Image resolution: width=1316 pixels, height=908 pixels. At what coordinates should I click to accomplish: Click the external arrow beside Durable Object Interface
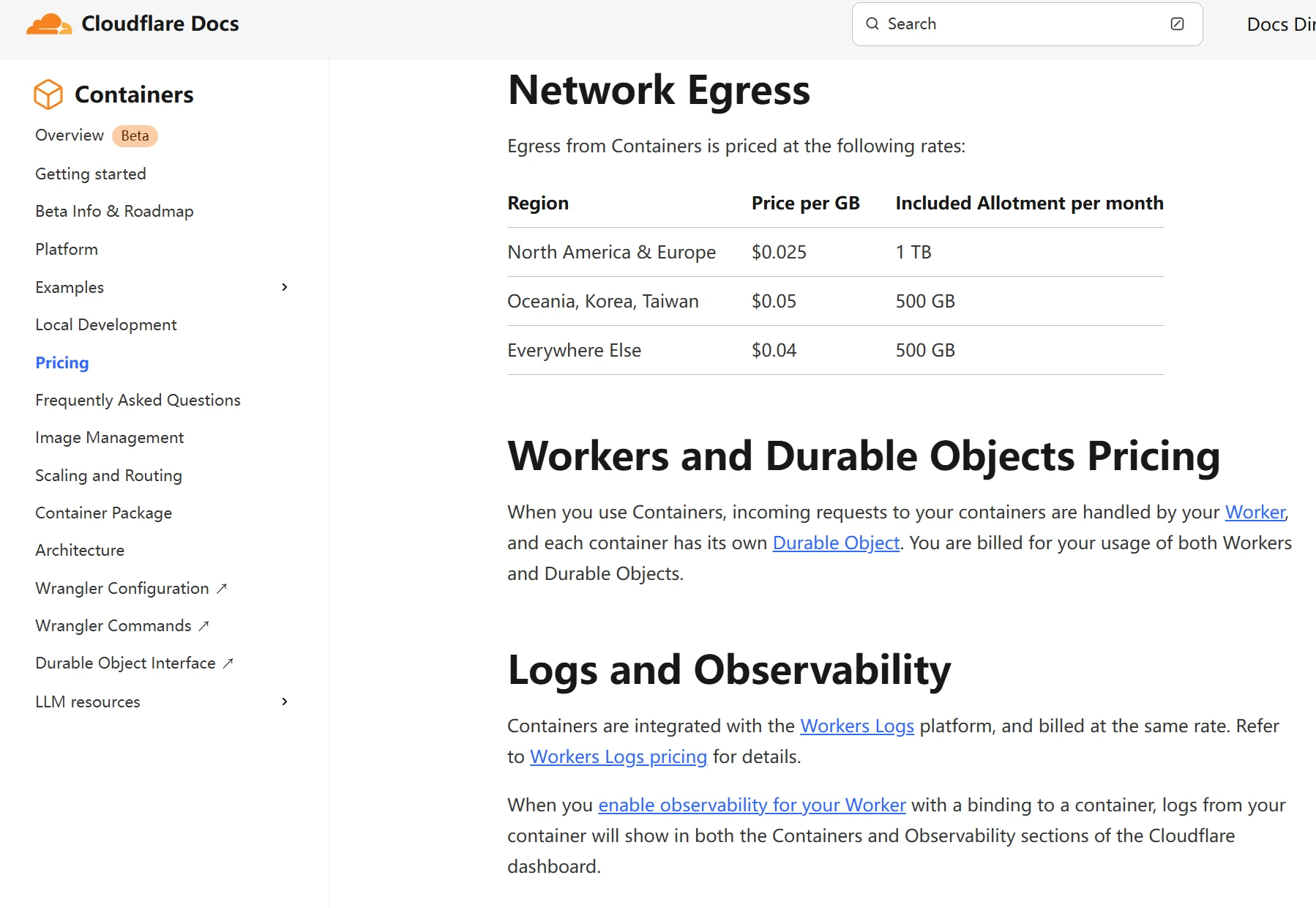228,663
